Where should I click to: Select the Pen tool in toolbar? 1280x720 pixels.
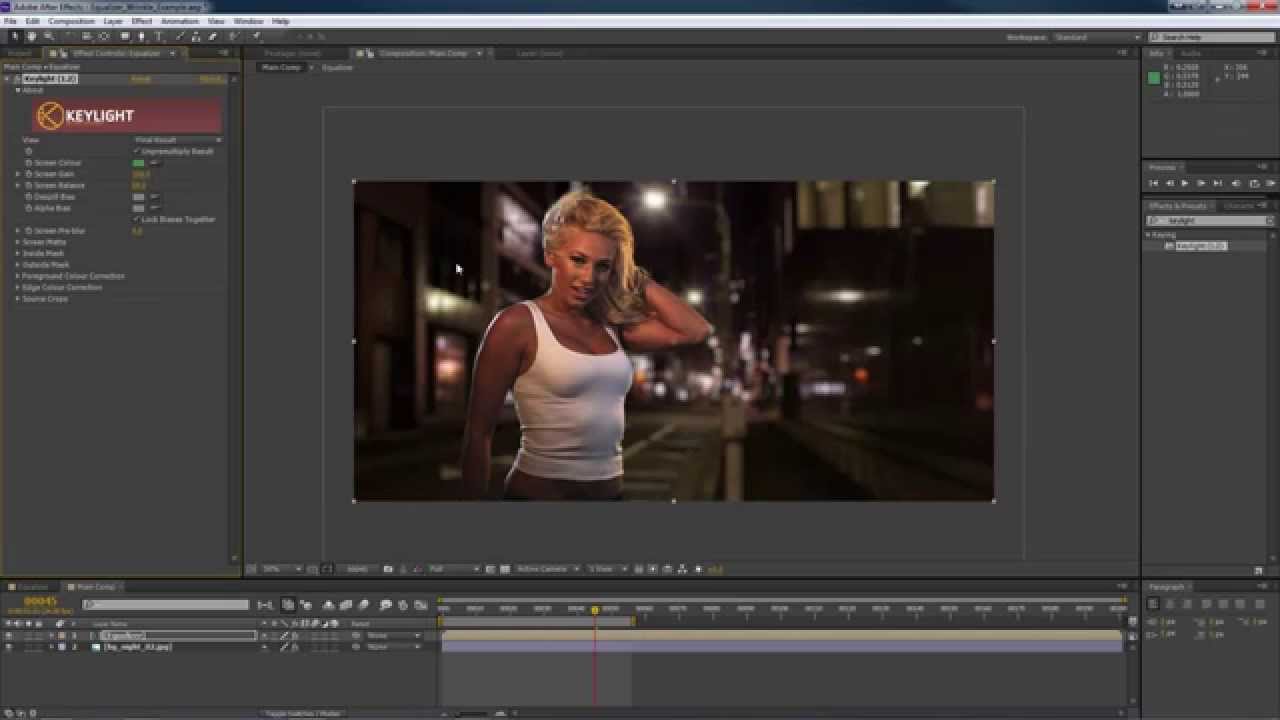coord(141,36)
